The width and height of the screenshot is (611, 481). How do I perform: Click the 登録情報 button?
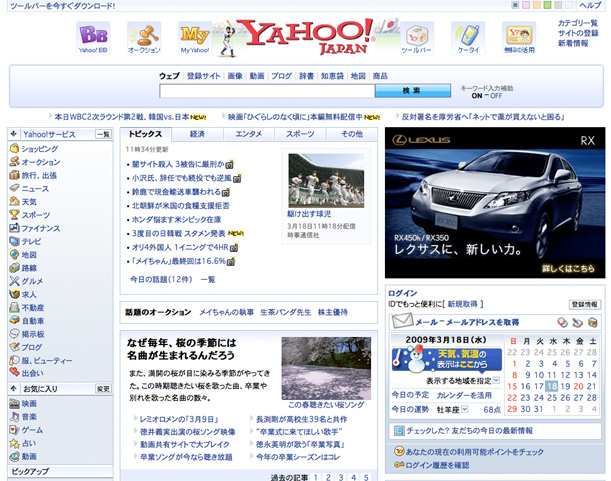tap(585, 304)
